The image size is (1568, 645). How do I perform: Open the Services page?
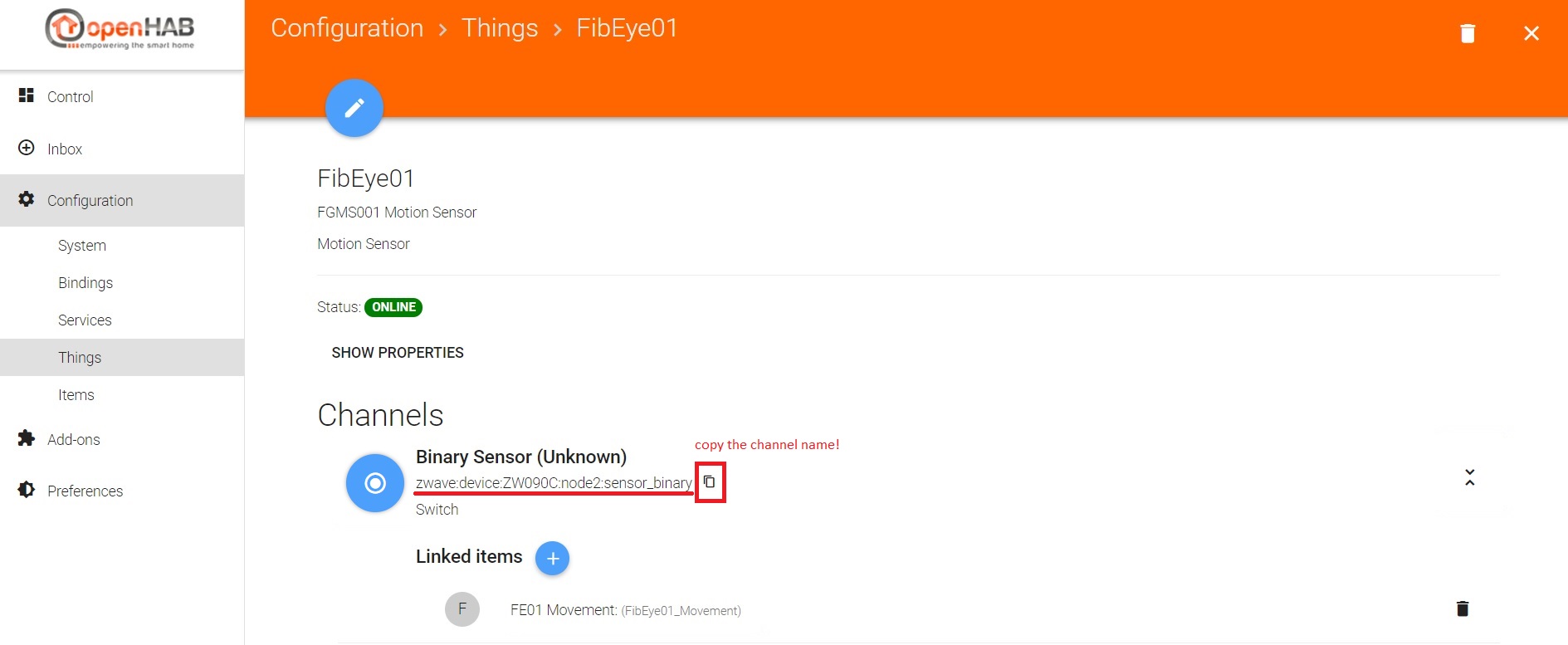click(85, 320)
